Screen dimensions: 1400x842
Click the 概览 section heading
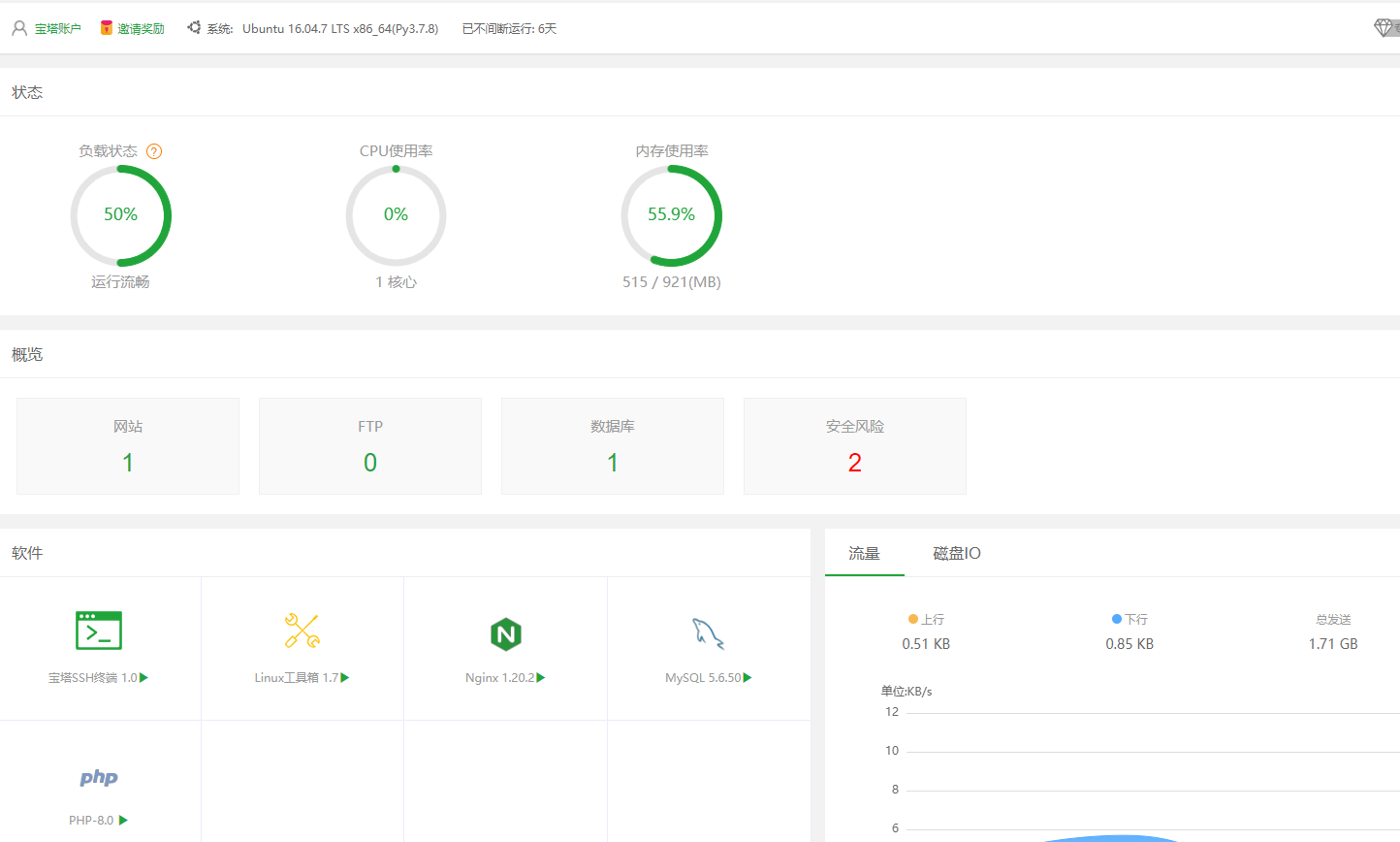click(27, 354)
